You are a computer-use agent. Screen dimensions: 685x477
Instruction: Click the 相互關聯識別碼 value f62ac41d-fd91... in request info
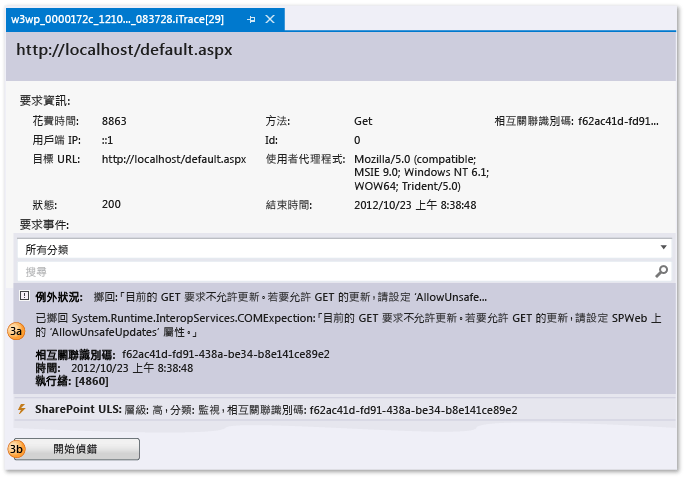click(x=618, y=121)
